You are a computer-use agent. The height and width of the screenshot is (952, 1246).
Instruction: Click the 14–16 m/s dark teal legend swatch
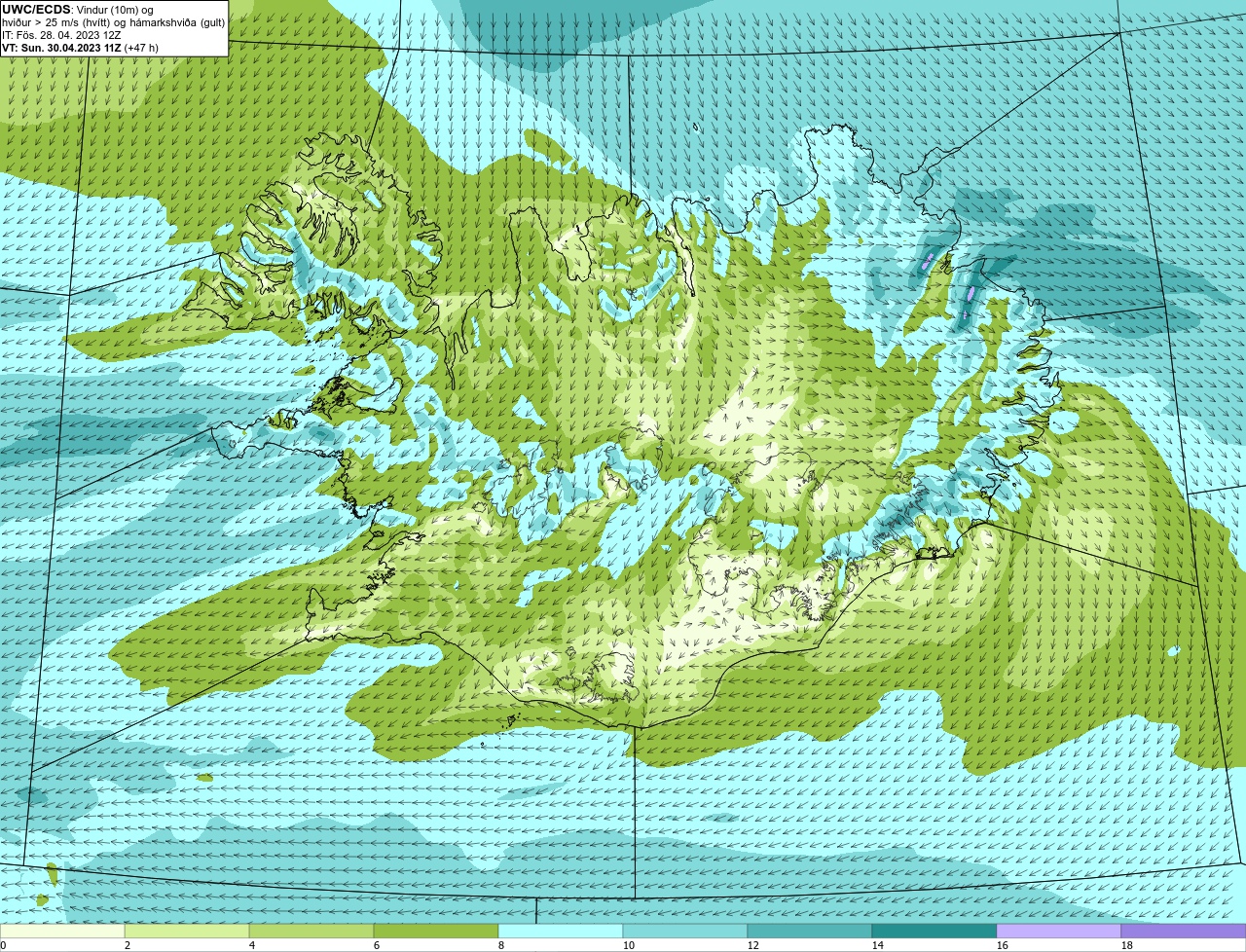pyautogui.click(x=934, y=932)
